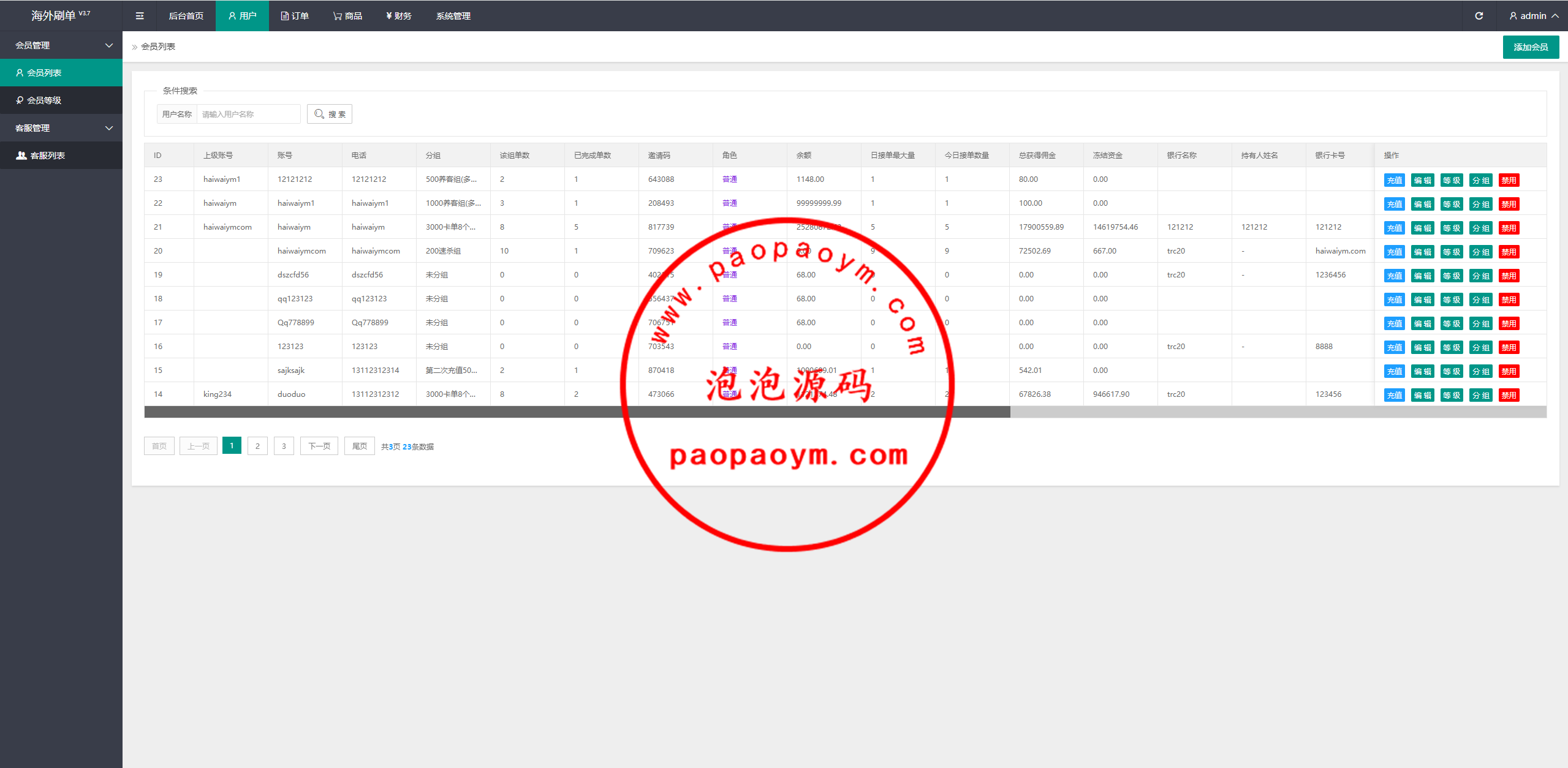
Task: Click 禁用 for member ID 14
Action: click(x=1509, y=395)
